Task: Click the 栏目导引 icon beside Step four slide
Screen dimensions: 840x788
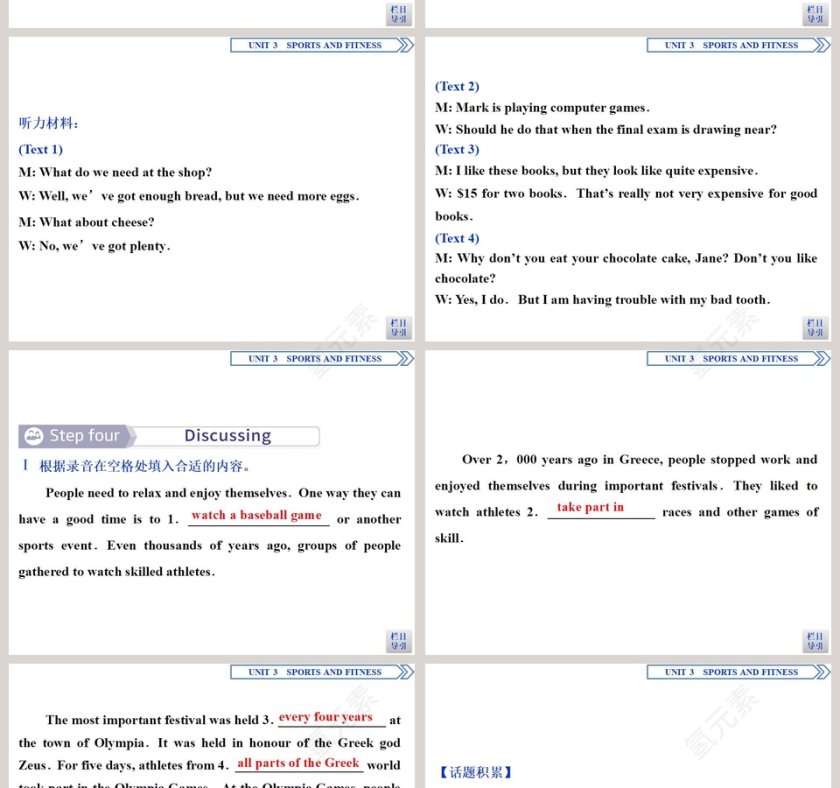Action: (398, 641)
